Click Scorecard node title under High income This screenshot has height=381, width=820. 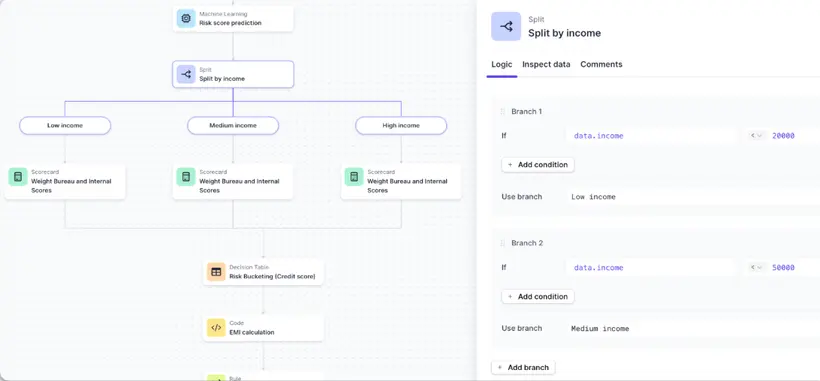[407, 186]
